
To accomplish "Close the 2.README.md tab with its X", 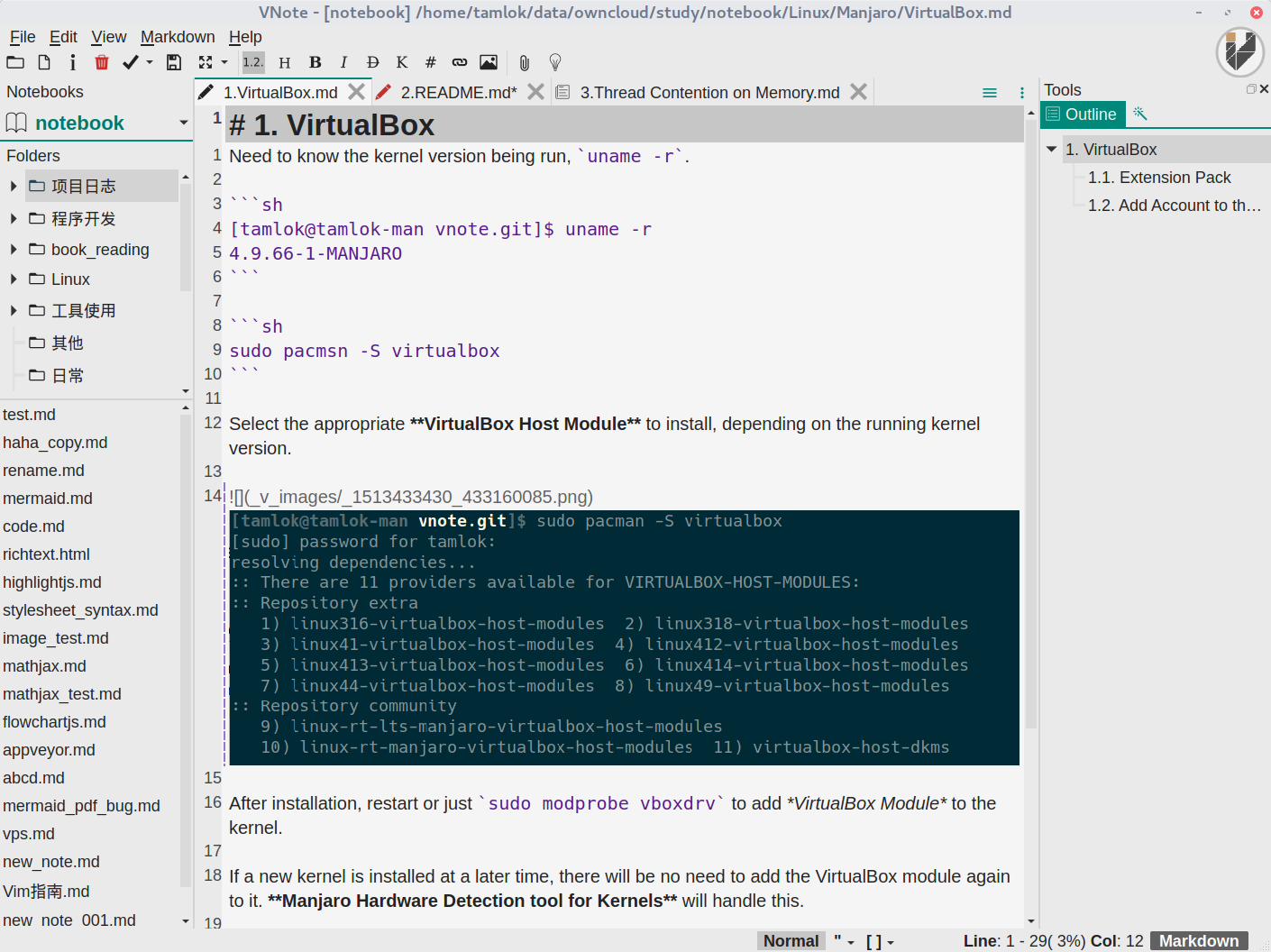I will [535, 92].
